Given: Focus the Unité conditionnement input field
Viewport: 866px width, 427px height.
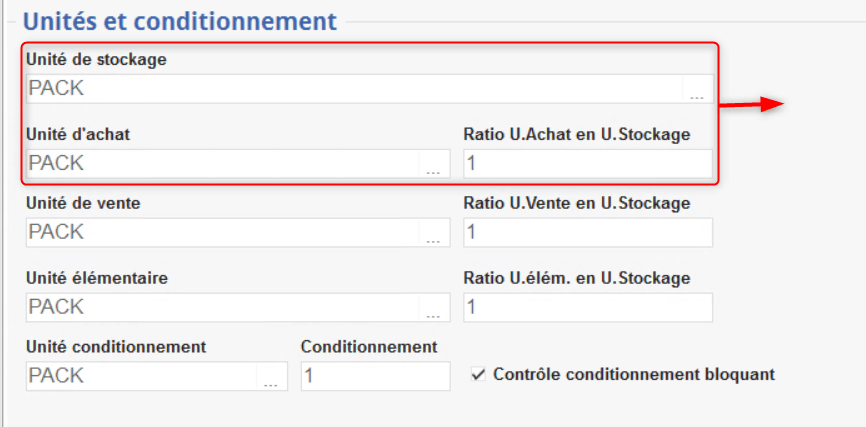Looking at the screenshot, I should 141,376.
